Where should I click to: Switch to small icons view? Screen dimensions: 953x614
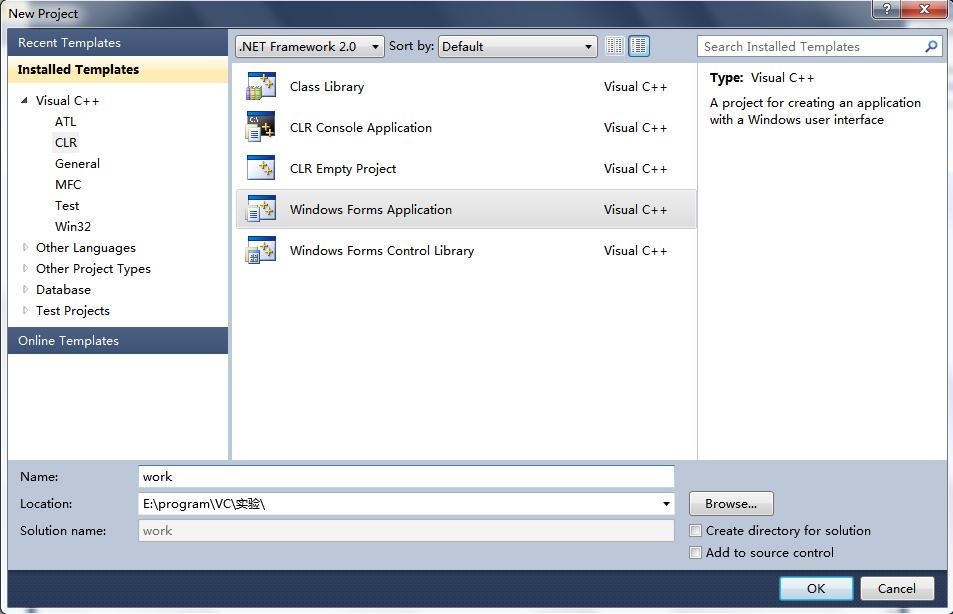click(614, 46)
